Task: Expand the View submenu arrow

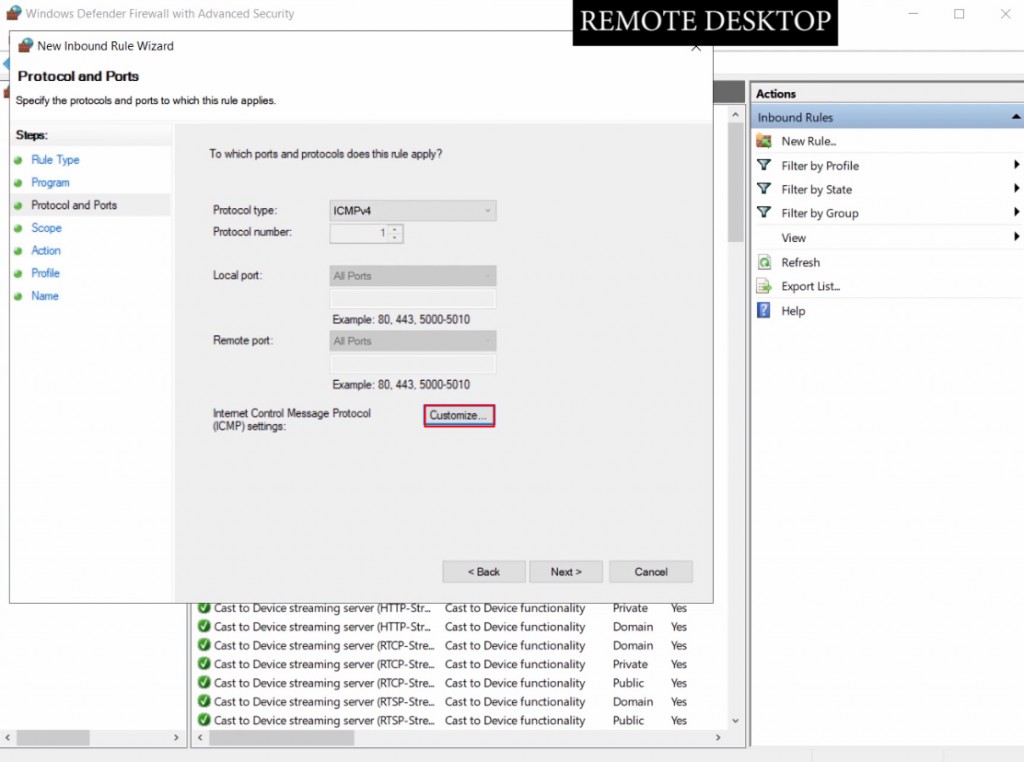Action: (x=1016, y=237)
